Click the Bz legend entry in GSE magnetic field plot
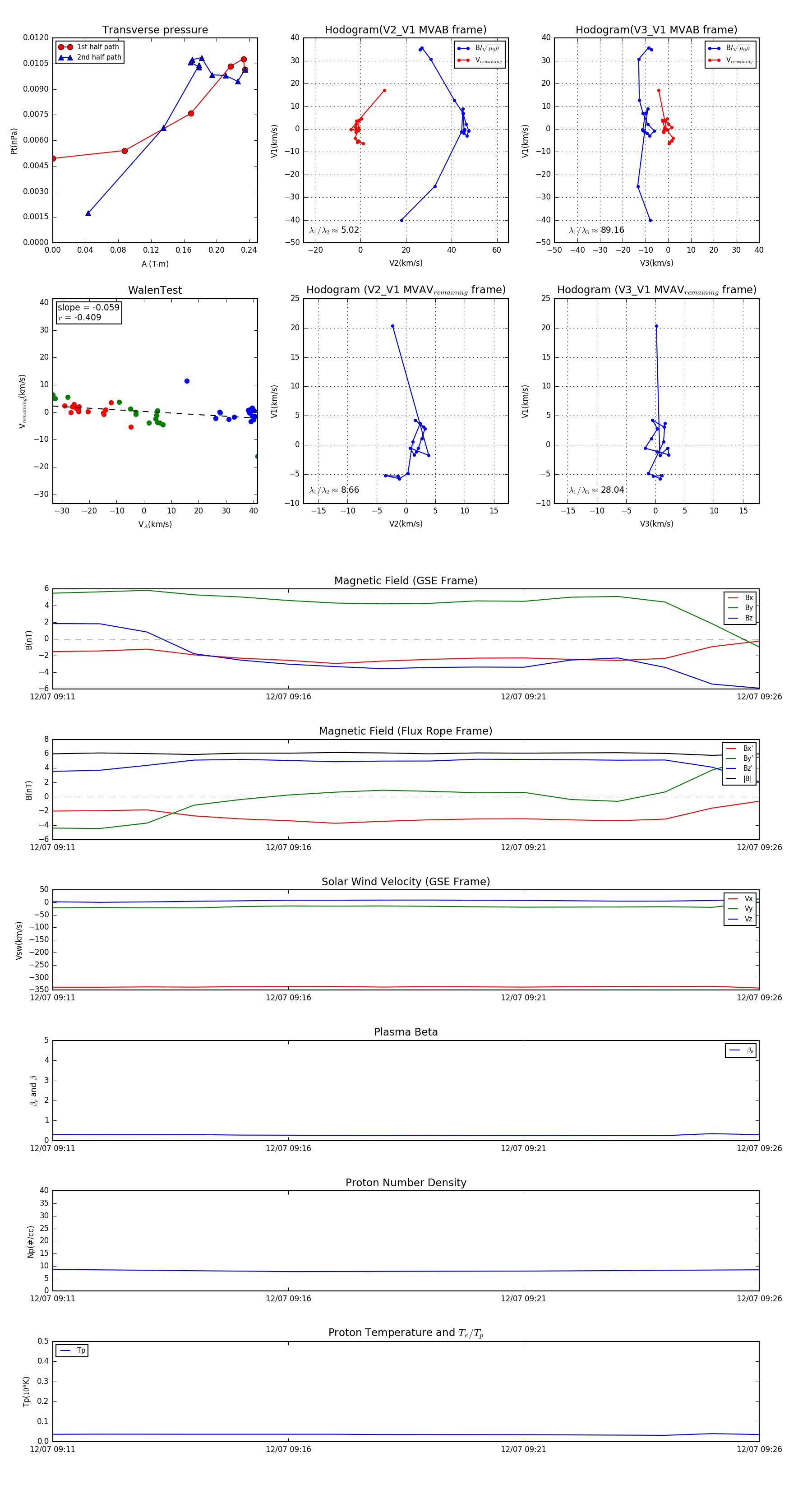This screenshot has width=812, height=1489. [740, 618]
